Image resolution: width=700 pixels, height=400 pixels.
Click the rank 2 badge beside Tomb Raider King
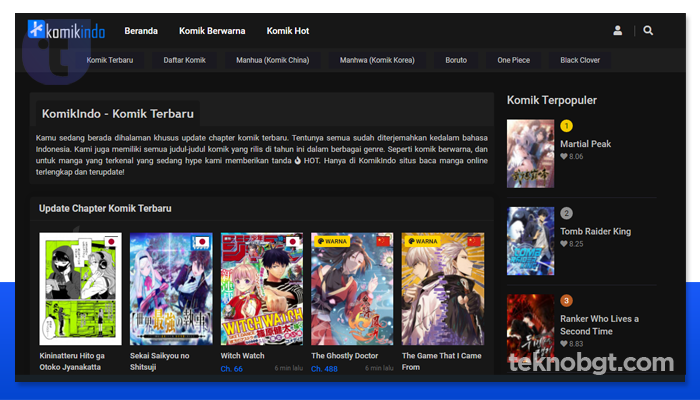(x=566, y=213)
